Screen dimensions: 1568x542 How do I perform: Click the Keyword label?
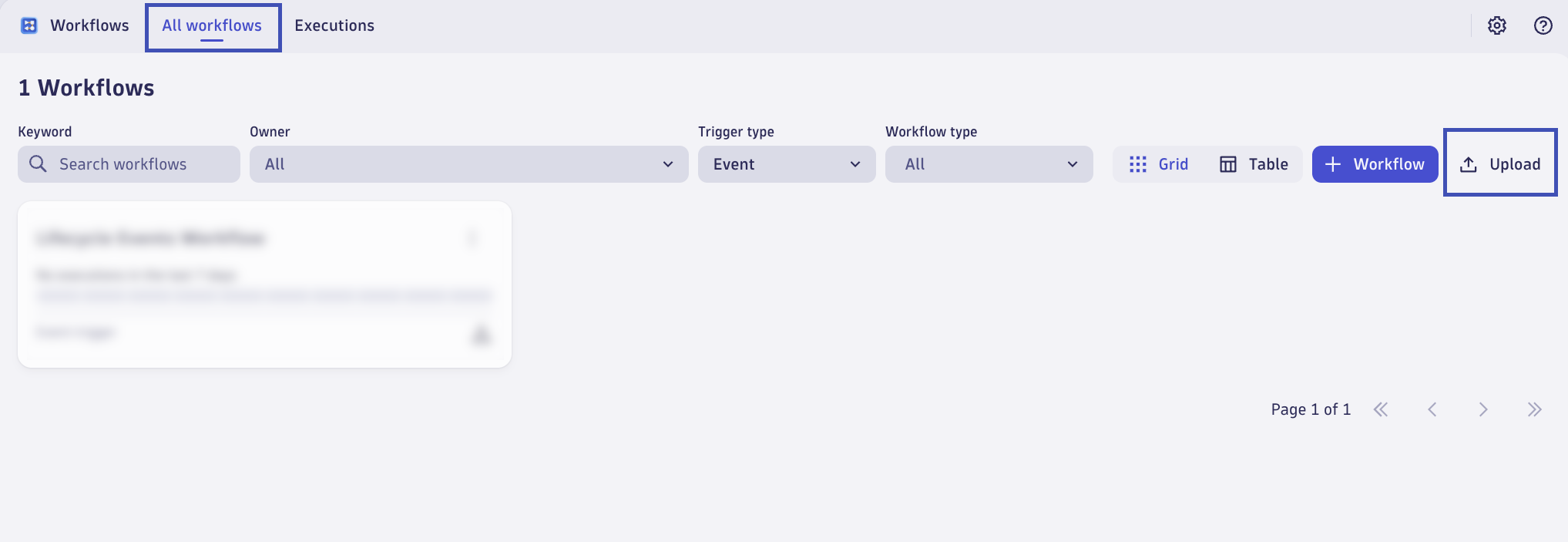pyautogui.click(x=45, y=132)
